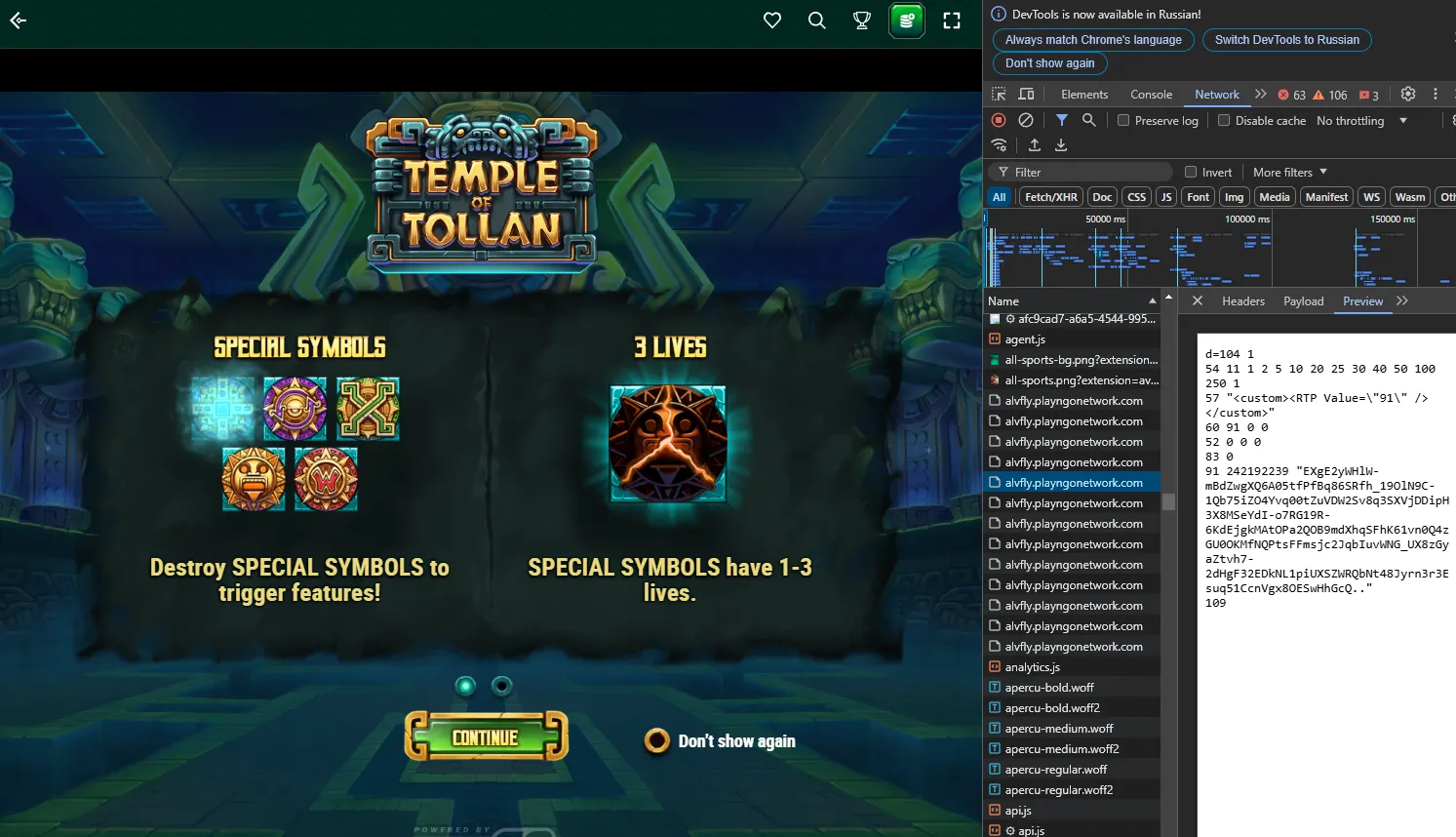Toggle the network filter funnel icon

(x=1062, y=120)
